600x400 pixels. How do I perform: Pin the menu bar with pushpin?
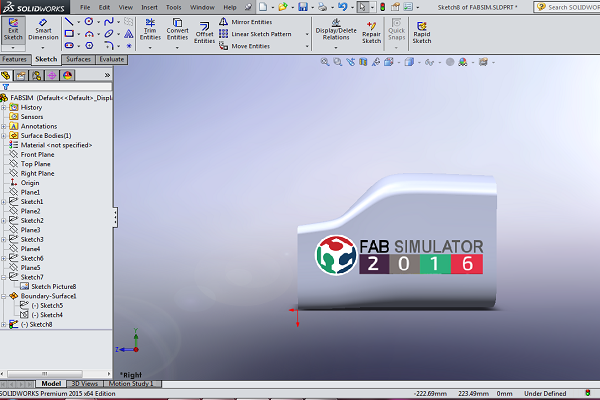(x=248, y=7)
